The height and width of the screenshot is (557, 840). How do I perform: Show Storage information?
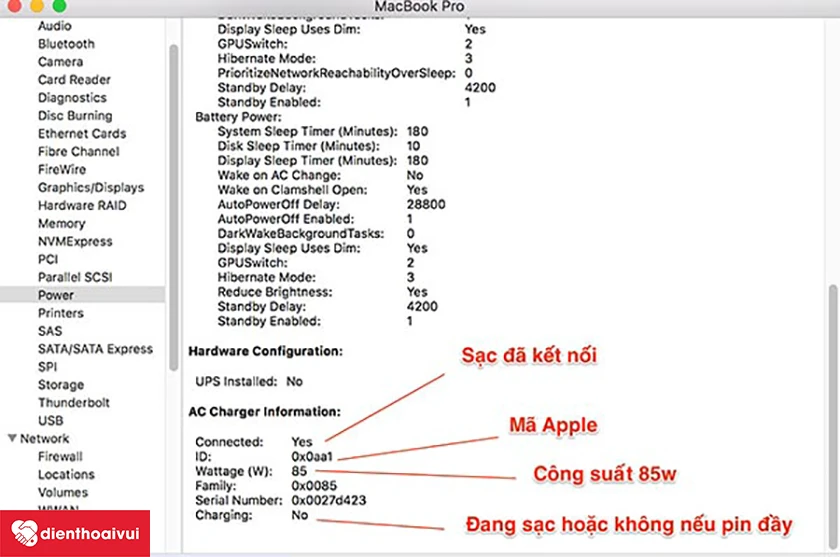[61, 385]
